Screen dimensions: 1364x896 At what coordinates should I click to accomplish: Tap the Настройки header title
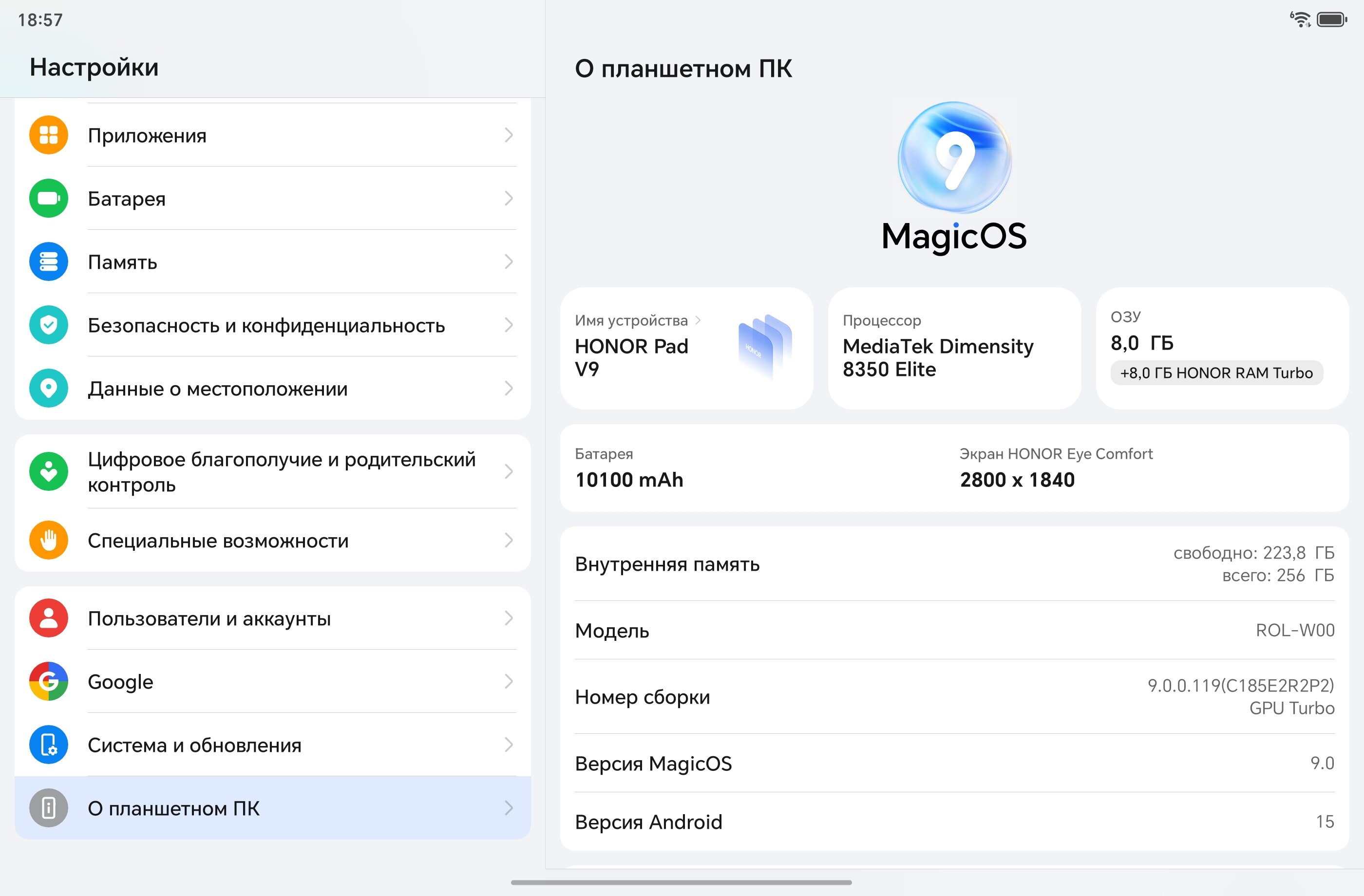[94, 67]
